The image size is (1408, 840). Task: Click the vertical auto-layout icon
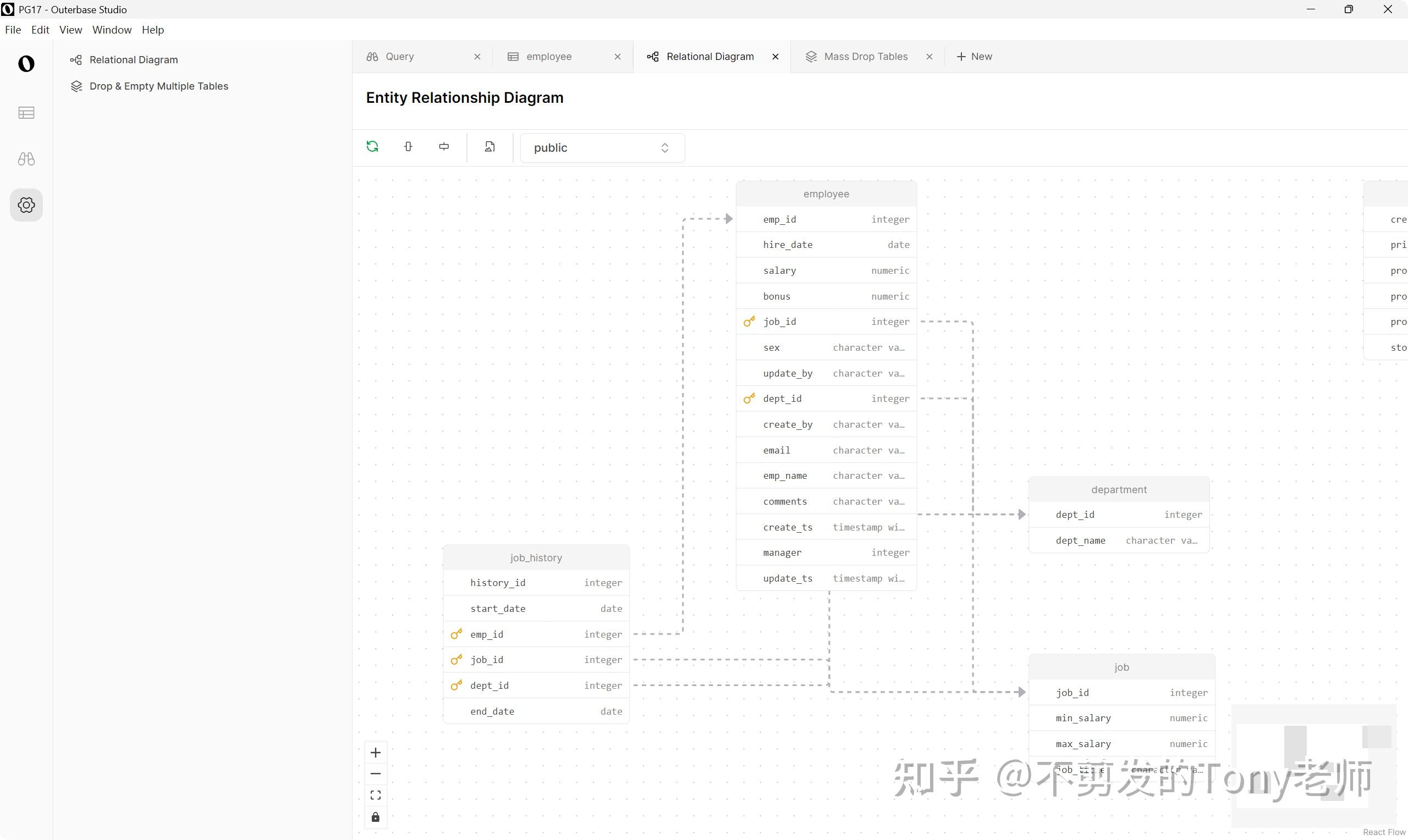(408, 147)
